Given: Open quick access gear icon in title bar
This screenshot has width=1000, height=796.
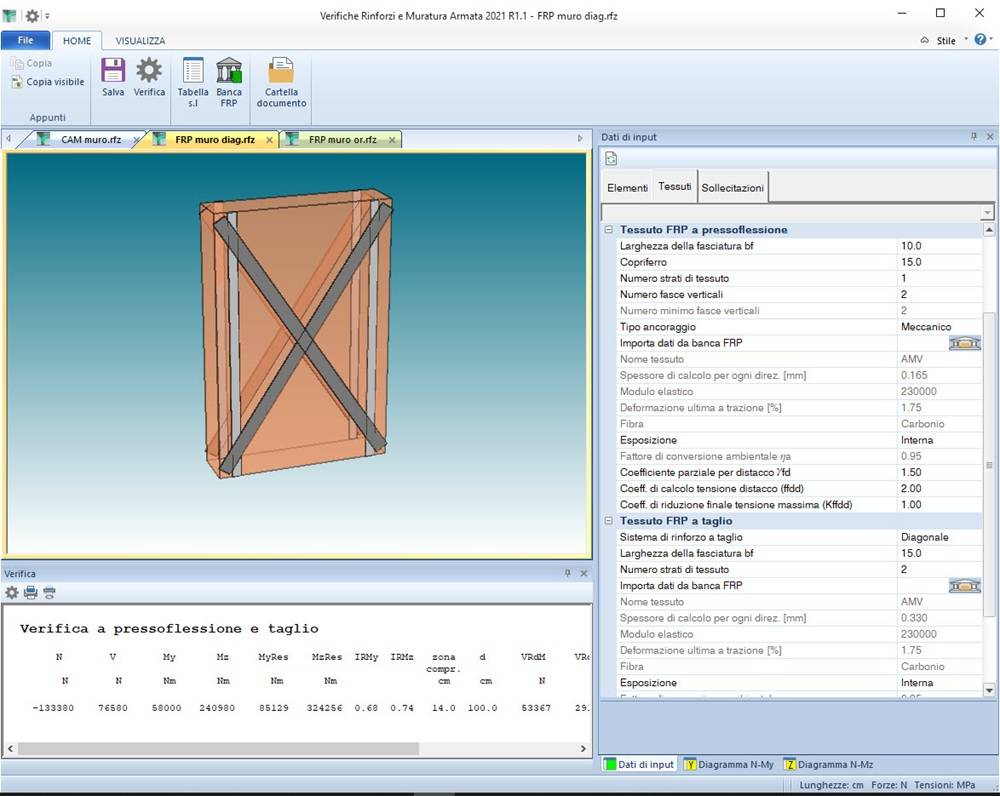Looking at the screenshot, I should [32, 16].
